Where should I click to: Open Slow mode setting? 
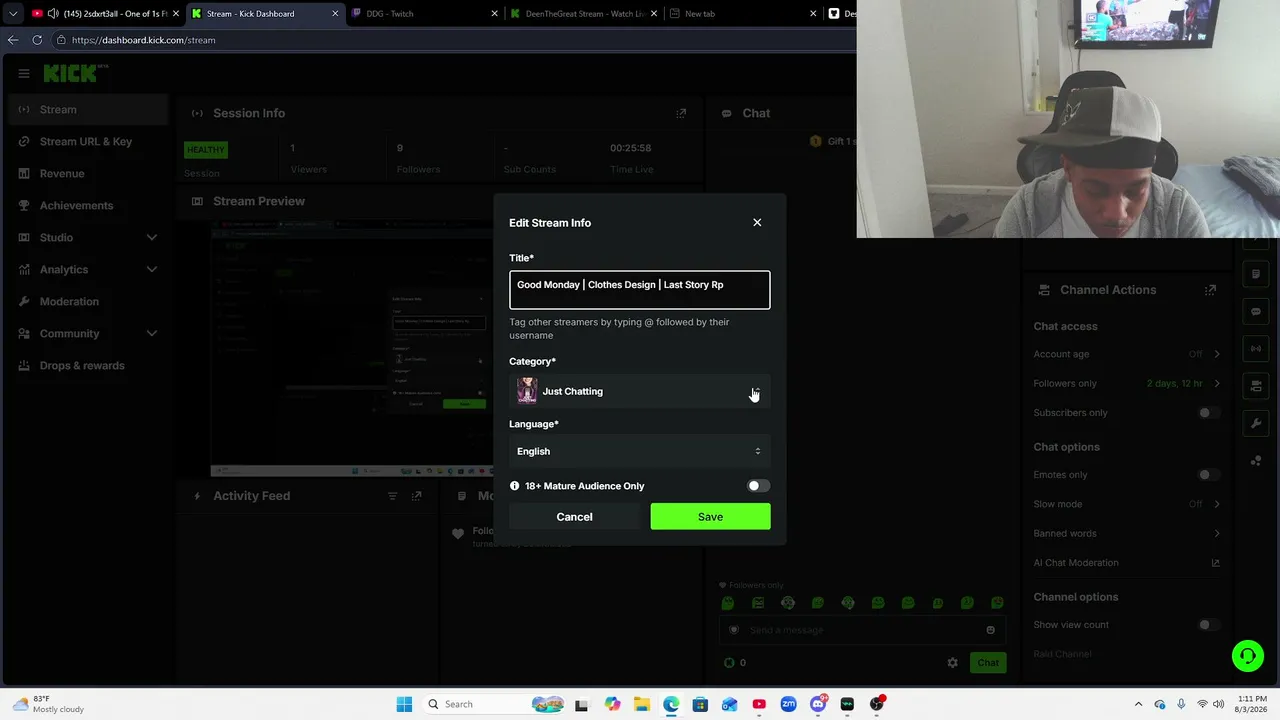coord(1126,504)
